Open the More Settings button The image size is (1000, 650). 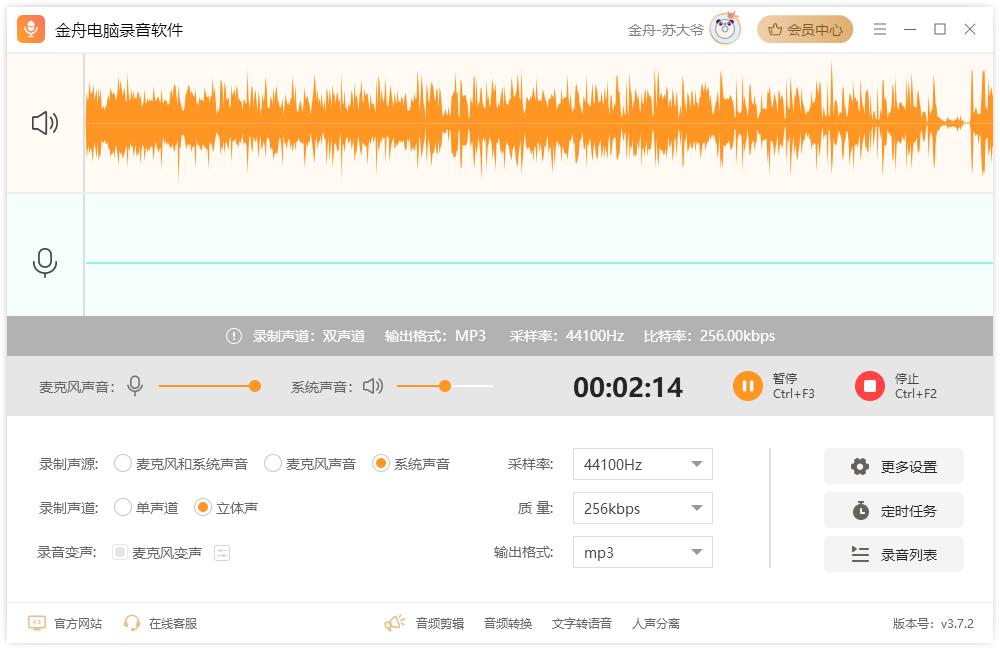(x=894, y=466)
